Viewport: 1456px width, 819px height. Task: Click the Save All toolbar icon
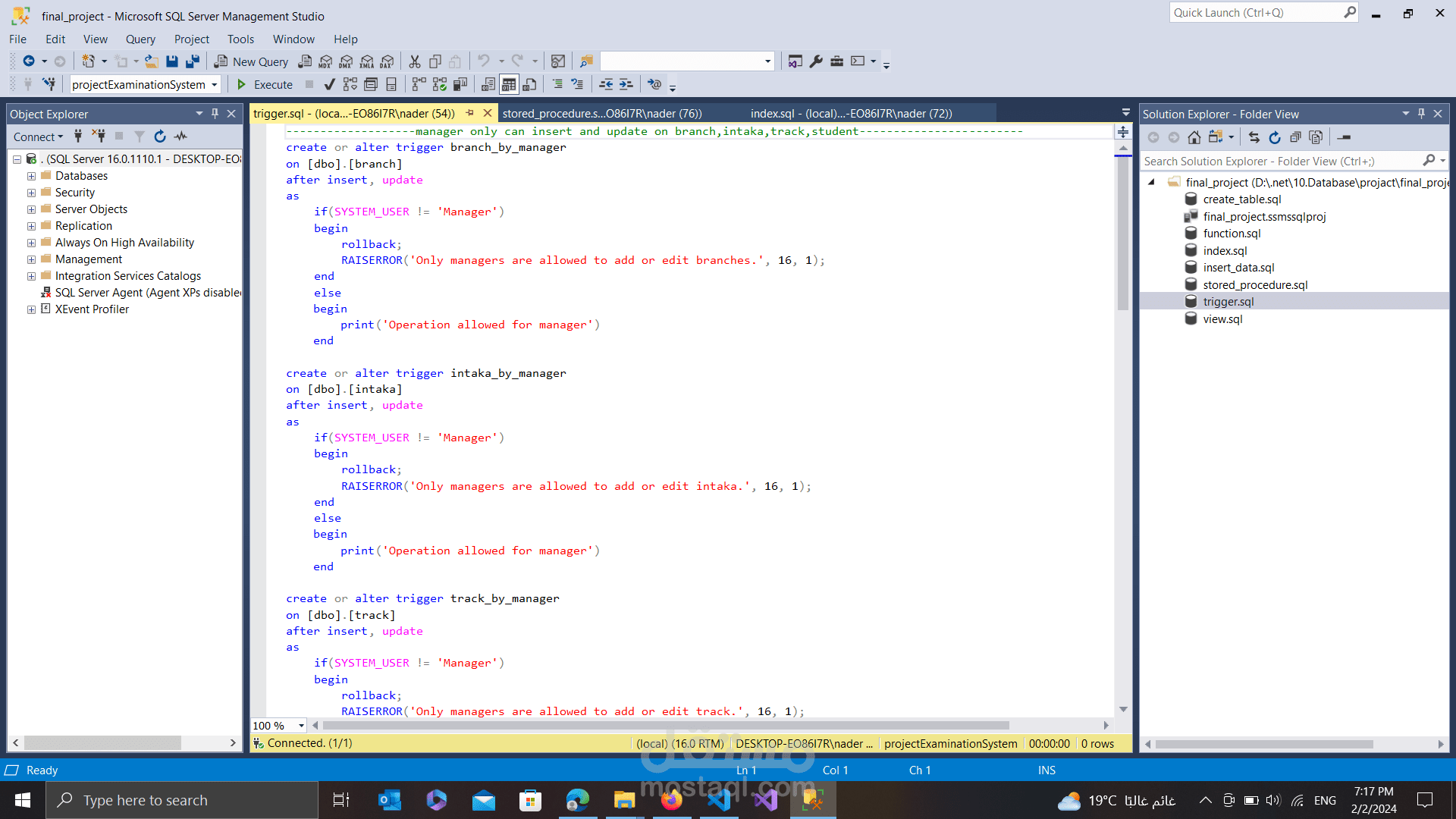click(193, 61)
